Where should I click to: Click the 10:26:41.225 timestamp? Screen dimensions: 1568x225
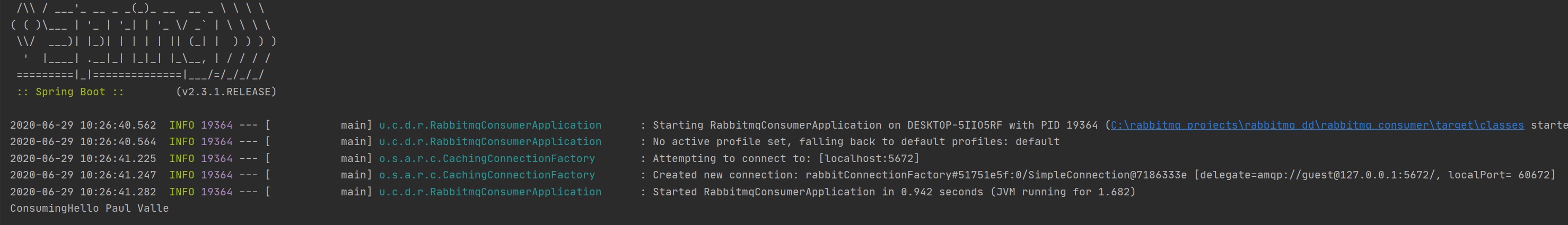coord(83,159)
